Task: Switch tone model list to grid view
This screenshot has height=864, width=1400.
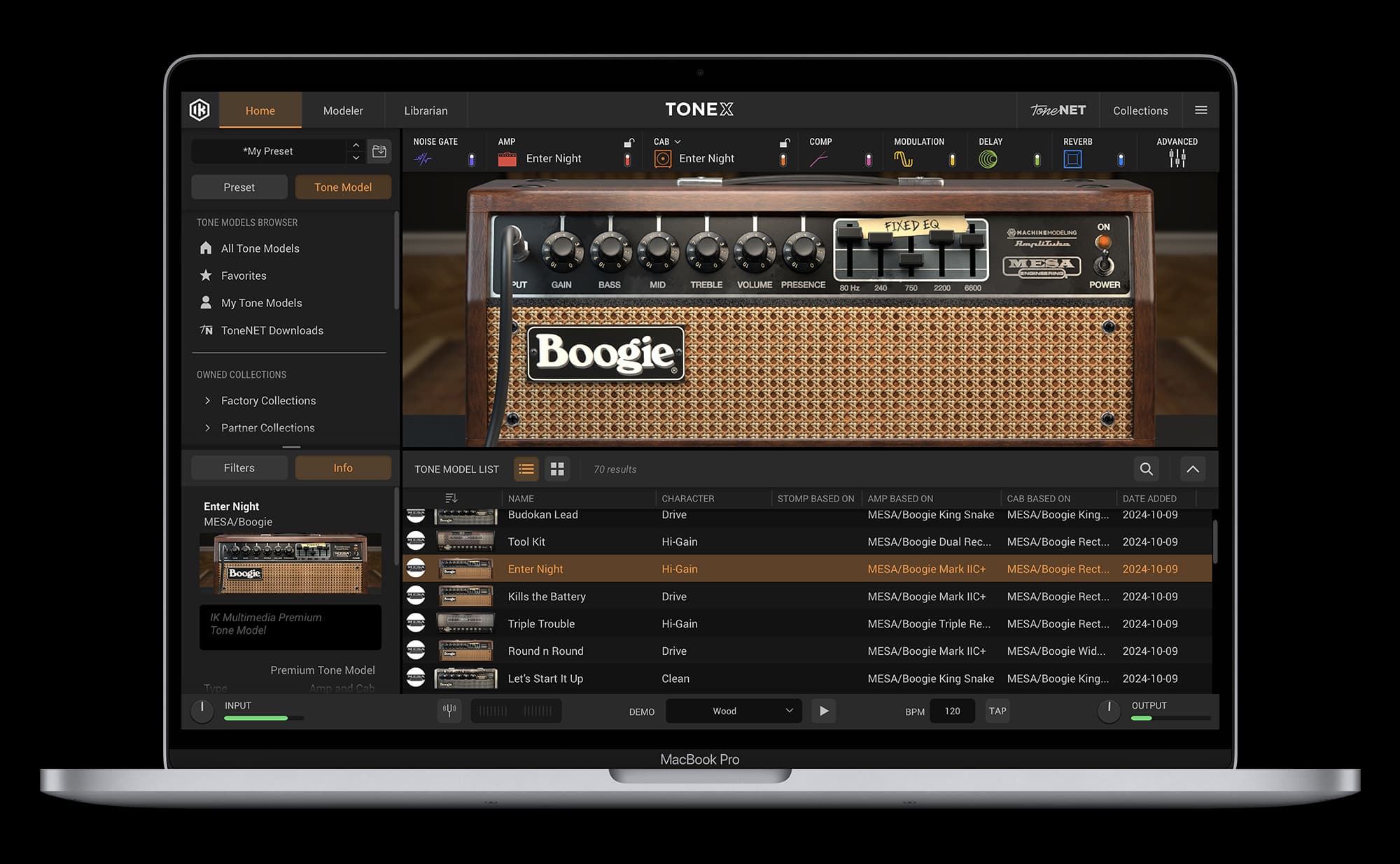Action: point(557,469)
